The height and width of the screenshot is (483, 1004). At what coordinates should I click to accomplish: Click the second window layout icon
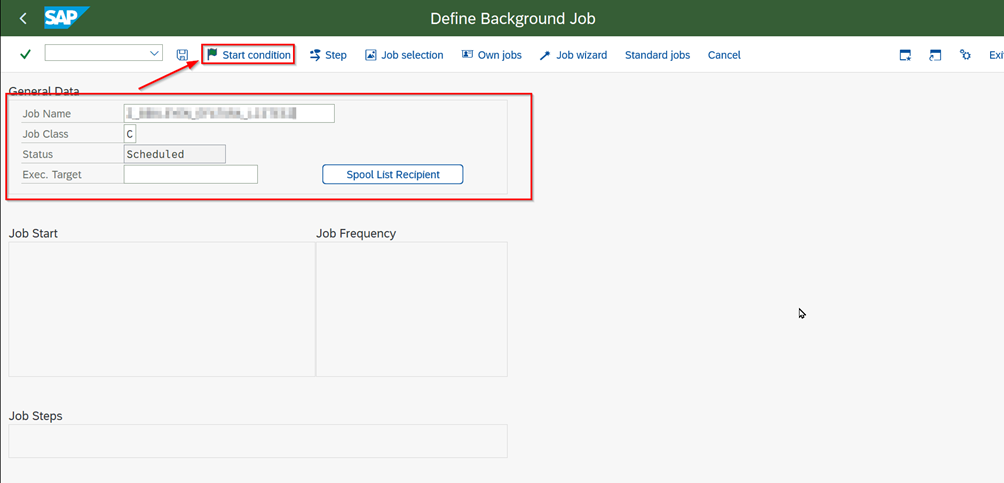pos(935,55)
